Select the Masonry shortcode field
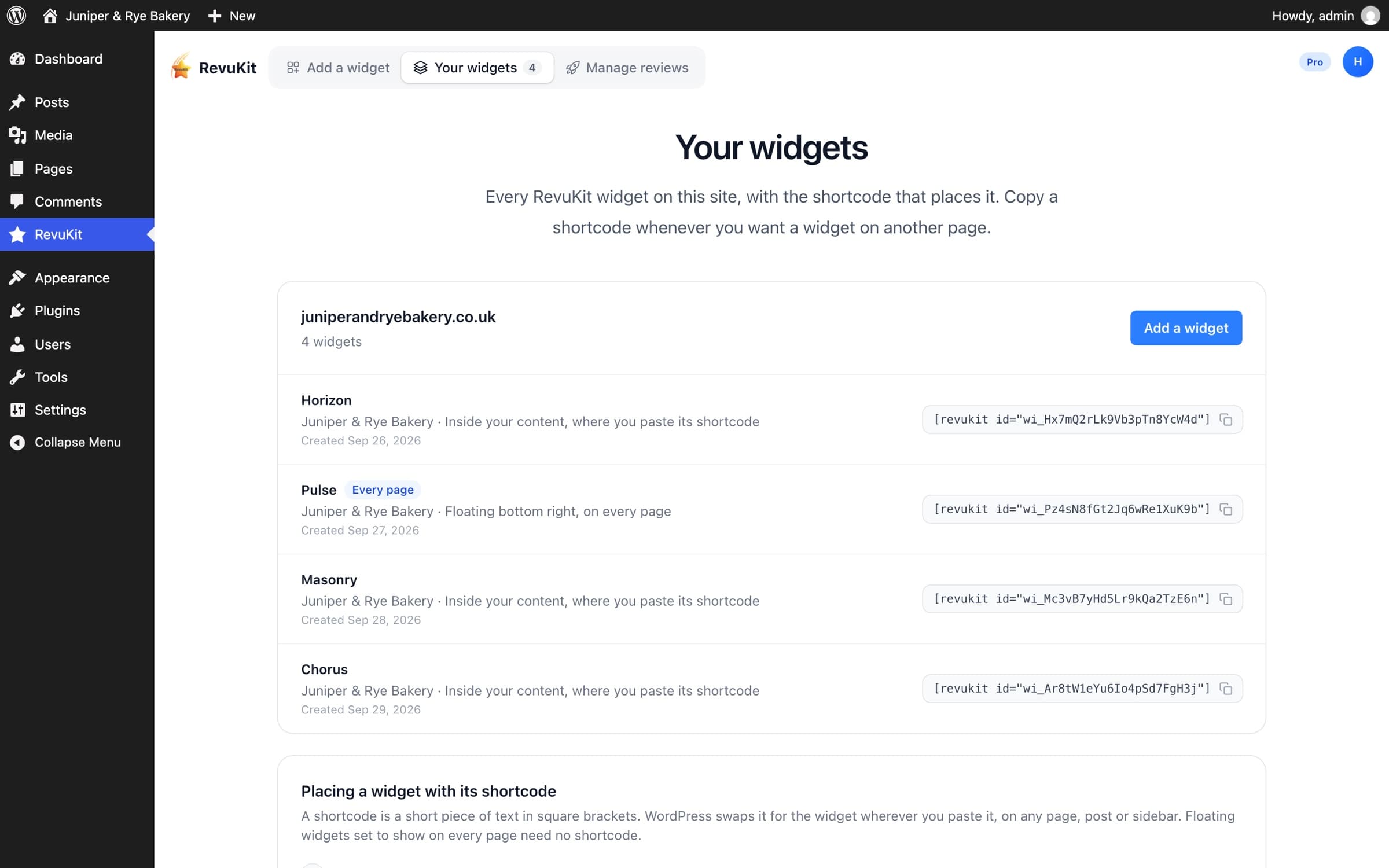Image resolution: width=1389 pixels, height=868 pixels. point(1082,599)
